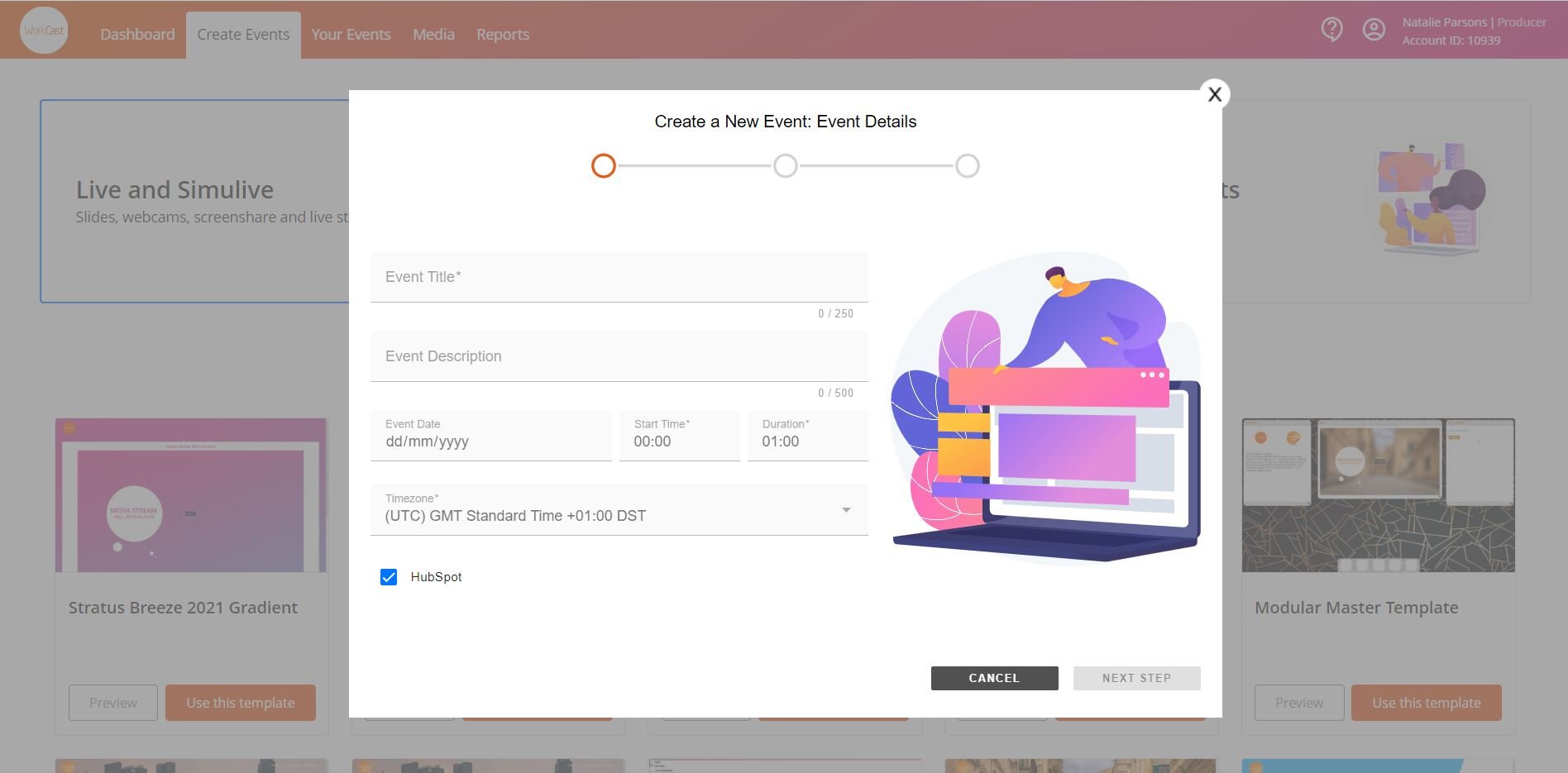Navigate to Your Events
The image size is (1568, 773).
[x=351, y=34]
